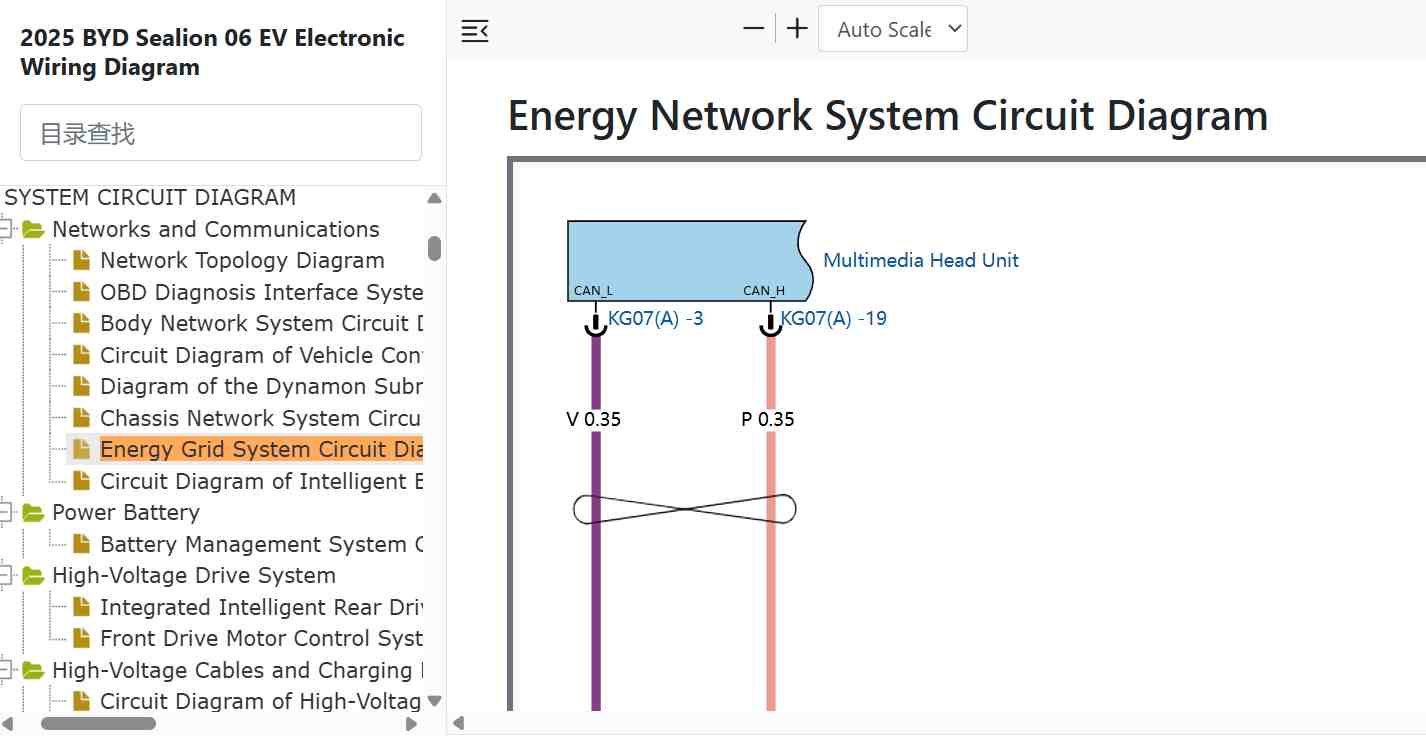Click the 2025 BYD Sealion 06 title

(x=212, y=52)
